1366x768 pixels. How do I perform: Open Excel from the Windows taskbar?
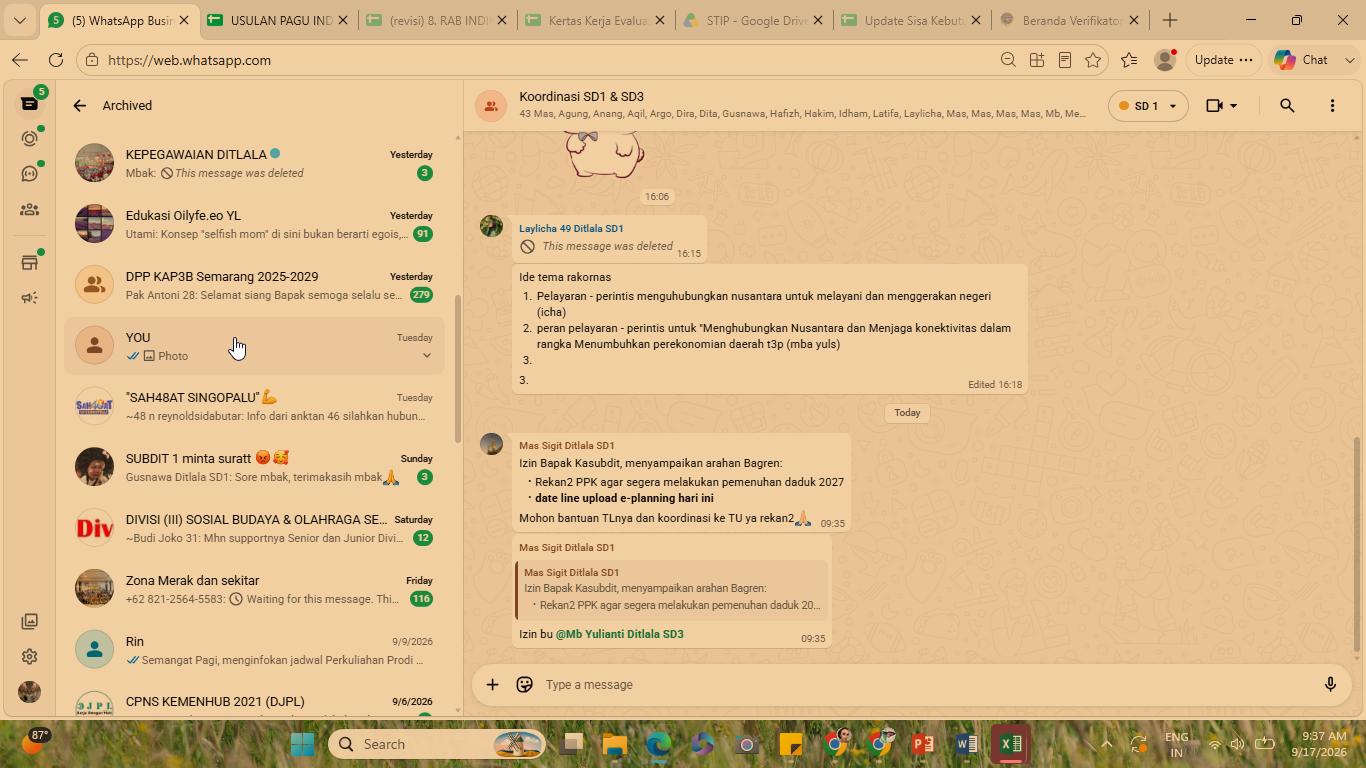[x=1011, y=744]
